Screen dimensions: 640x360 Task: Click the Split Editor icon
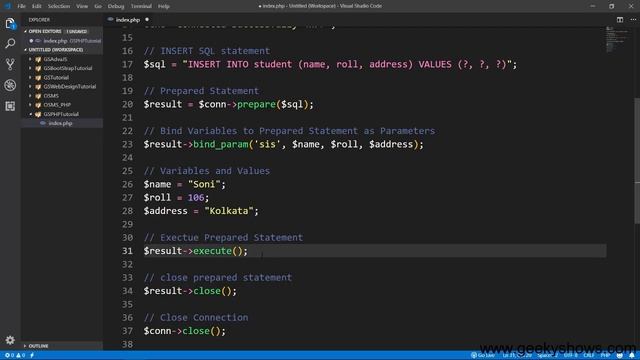tap(620, 20)
